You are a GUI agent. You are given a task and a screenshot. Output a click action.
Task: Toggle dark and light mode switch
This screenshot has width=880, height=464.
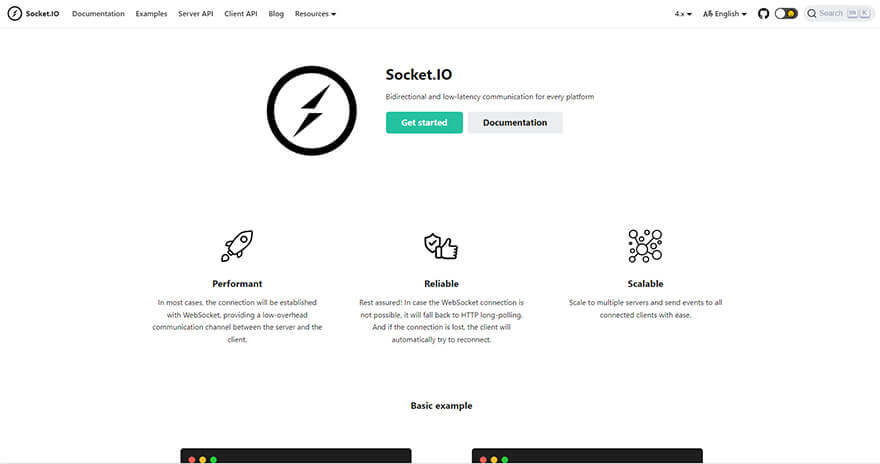point(786,13)
